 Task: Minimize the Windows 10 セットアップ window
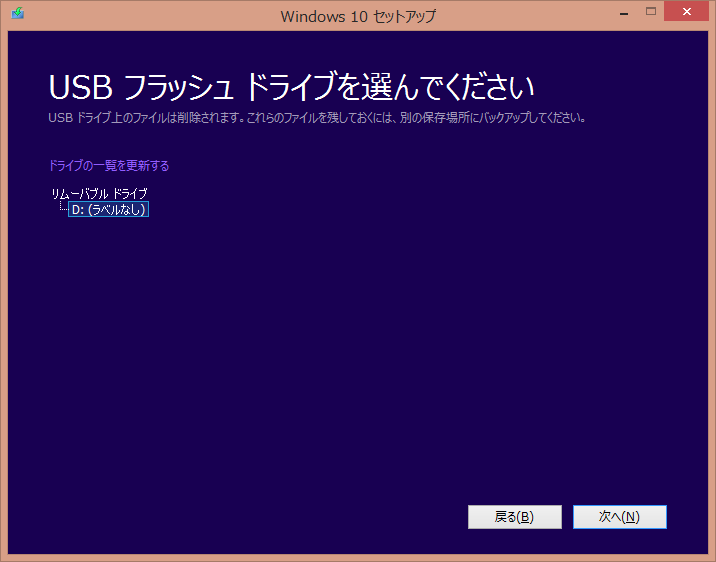click(x=624, y=12)
